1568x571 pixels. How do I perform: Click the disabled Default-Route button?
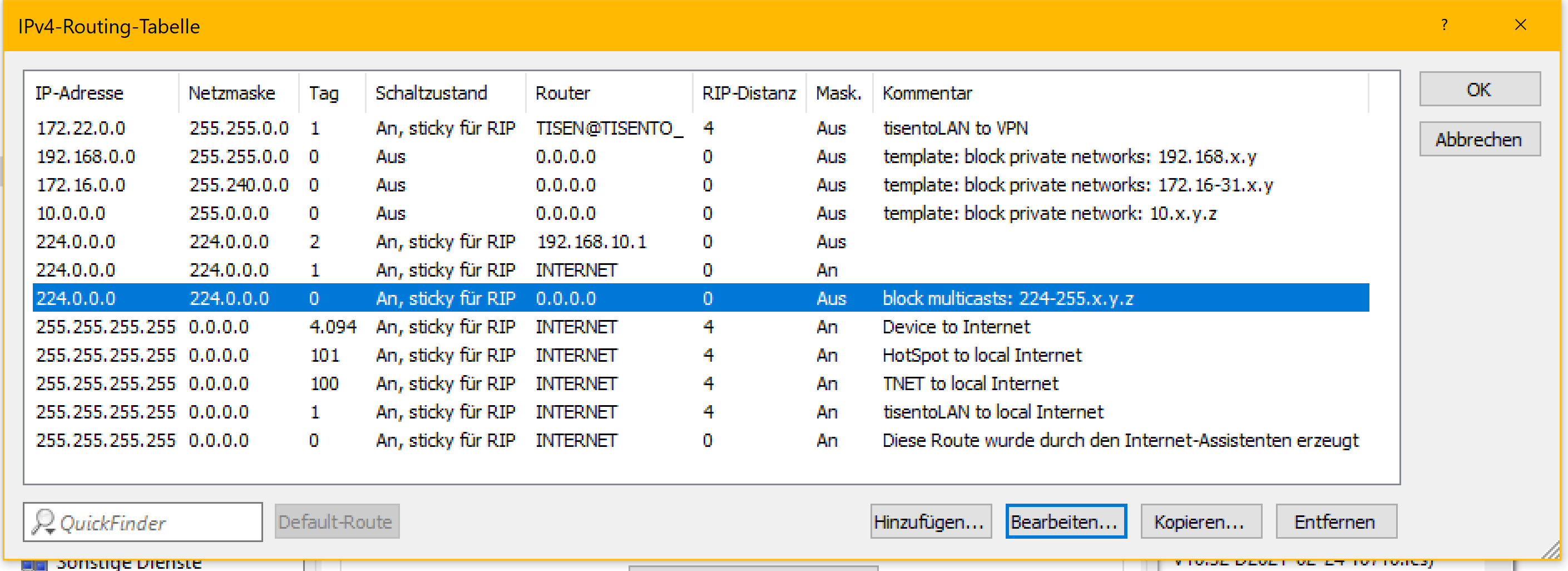[337, 521]
